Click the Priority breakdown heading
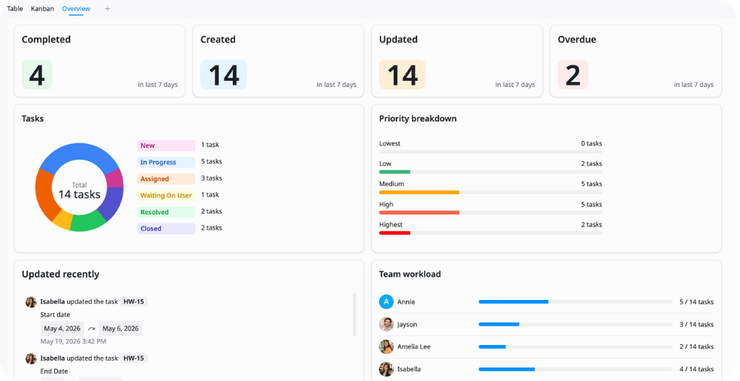 point(418,119)
